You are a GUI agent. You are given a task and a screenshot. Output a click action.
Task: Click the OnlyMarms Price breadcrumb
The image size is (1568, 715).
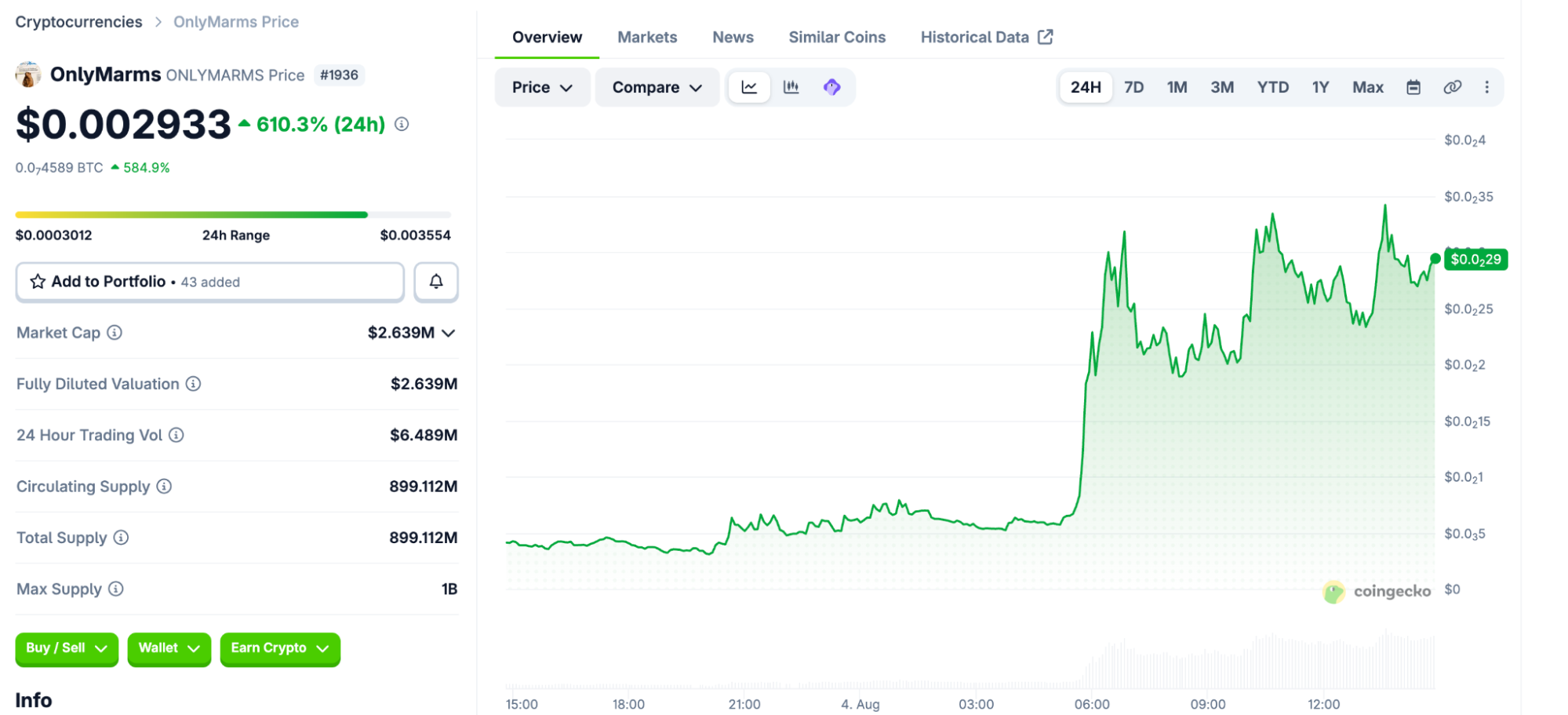point(236,22)
